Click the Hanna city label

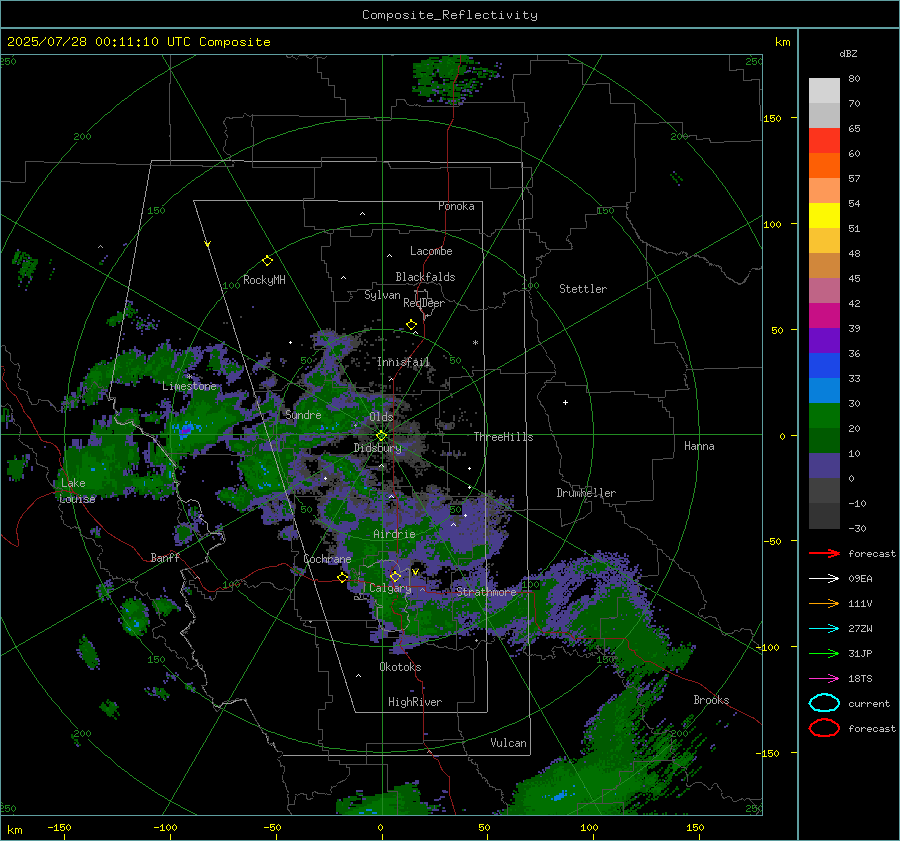coord(699,446)
